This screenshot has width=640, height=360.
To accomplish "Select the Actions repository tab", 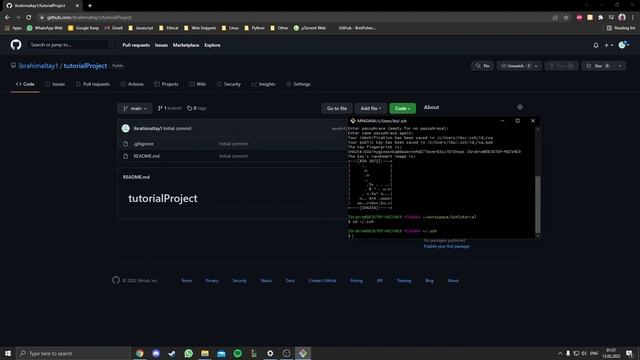I will pyautogui.click(x=132, y=84).
